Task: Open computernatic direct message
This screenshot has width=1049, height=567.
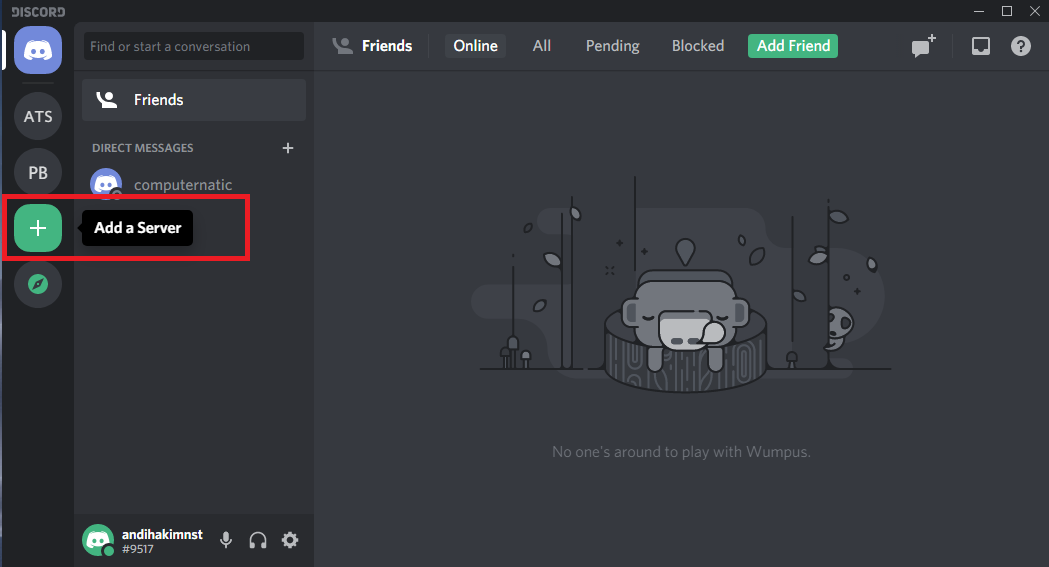Action: 194,185
